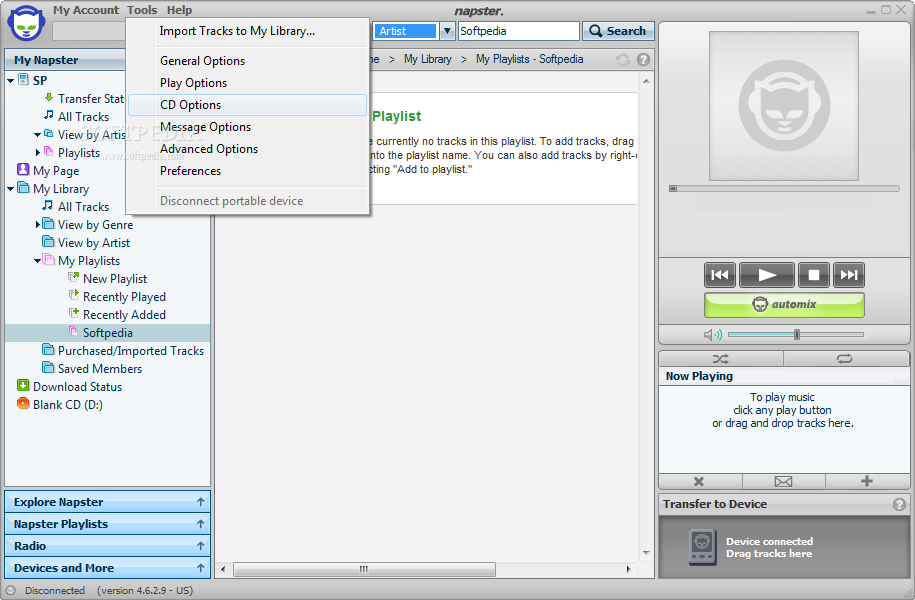Open the Artist search type dropdown arrow

pos(447,31)
